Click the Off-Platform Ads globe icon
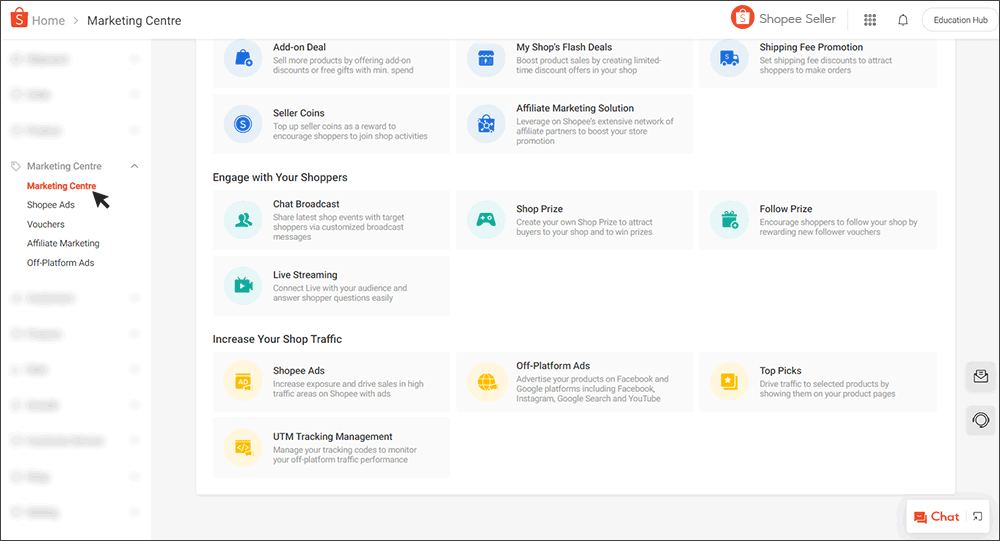This screenshot has height=541, width=1000. tap(486, 382)
